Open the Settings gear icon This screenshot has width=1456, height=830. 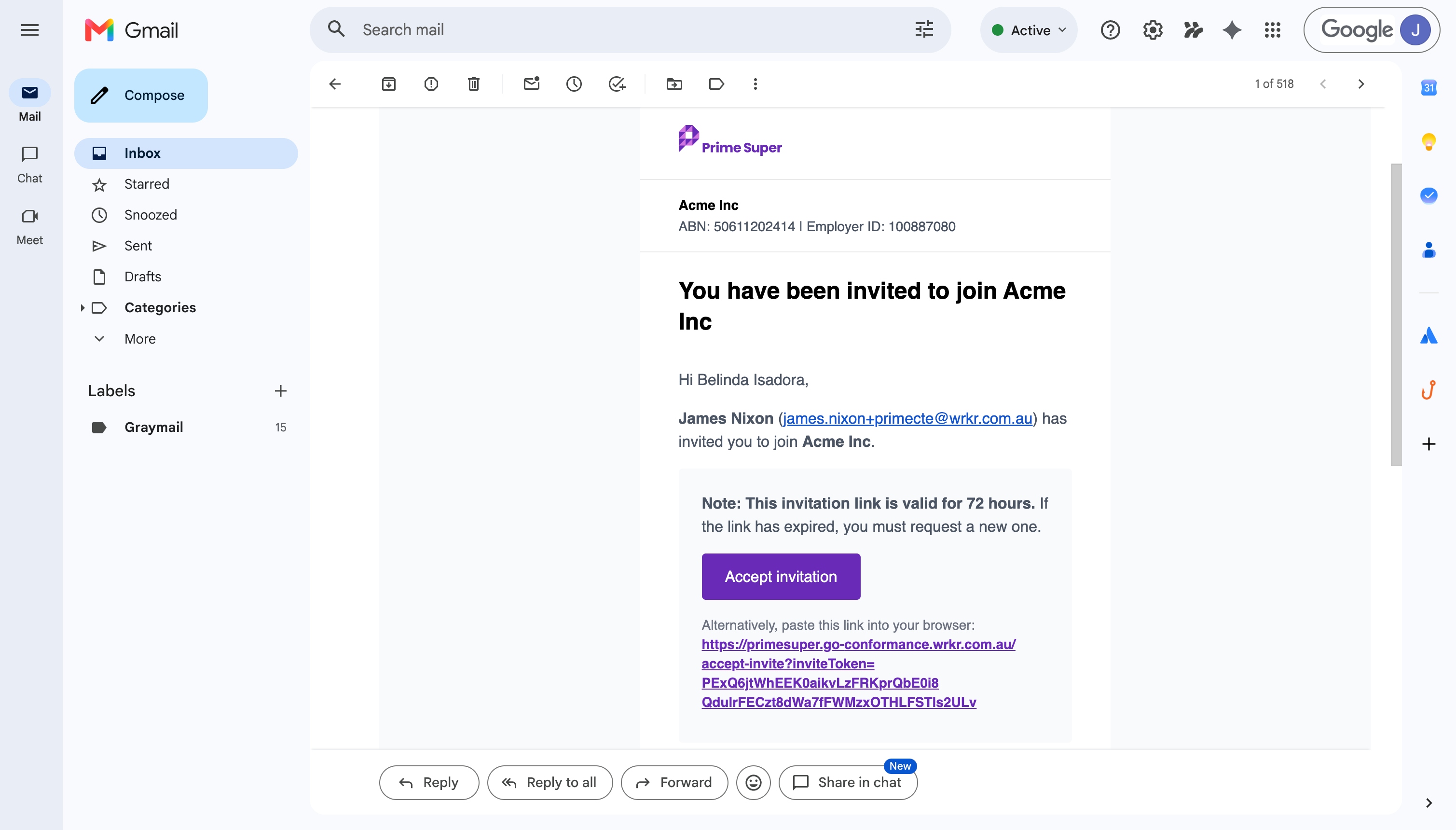coord(1152,30)
